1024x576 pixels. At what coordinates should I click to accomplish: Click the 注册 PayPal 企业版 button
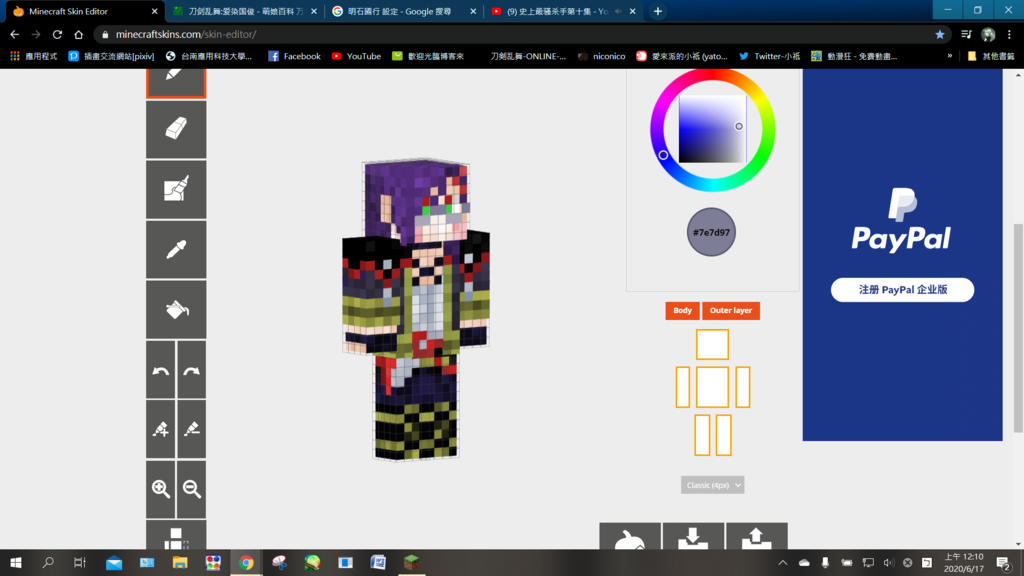pyautogui.click(x=902, y=290)
